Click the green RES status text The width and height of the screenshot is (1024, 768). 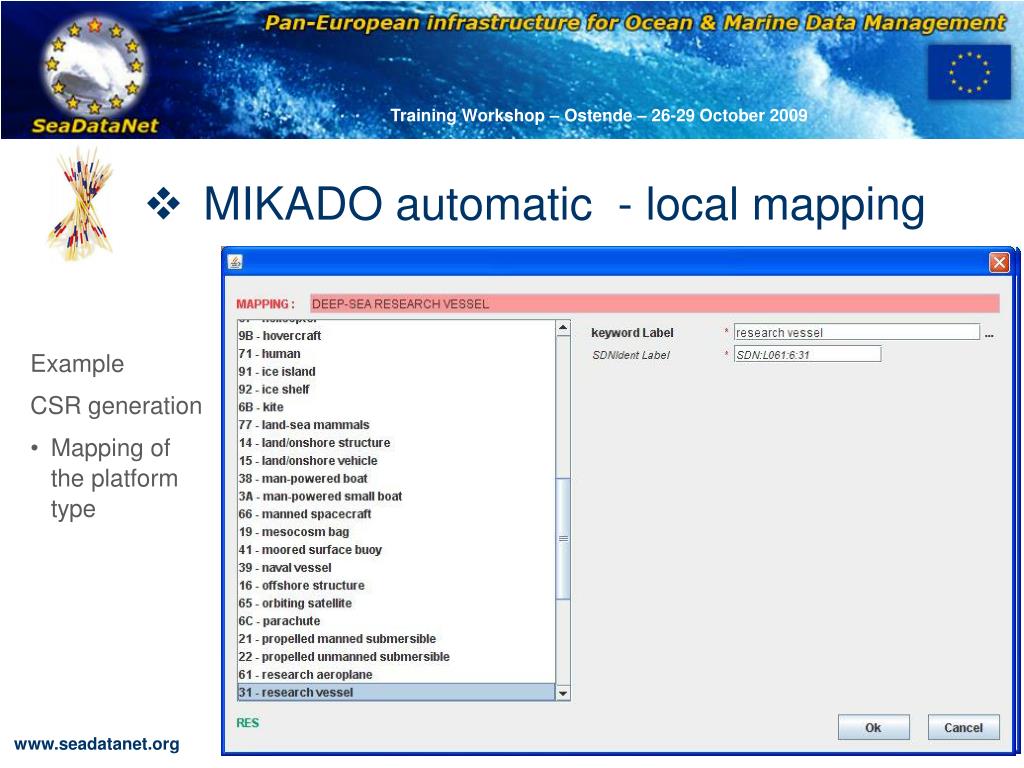(248, 723)
